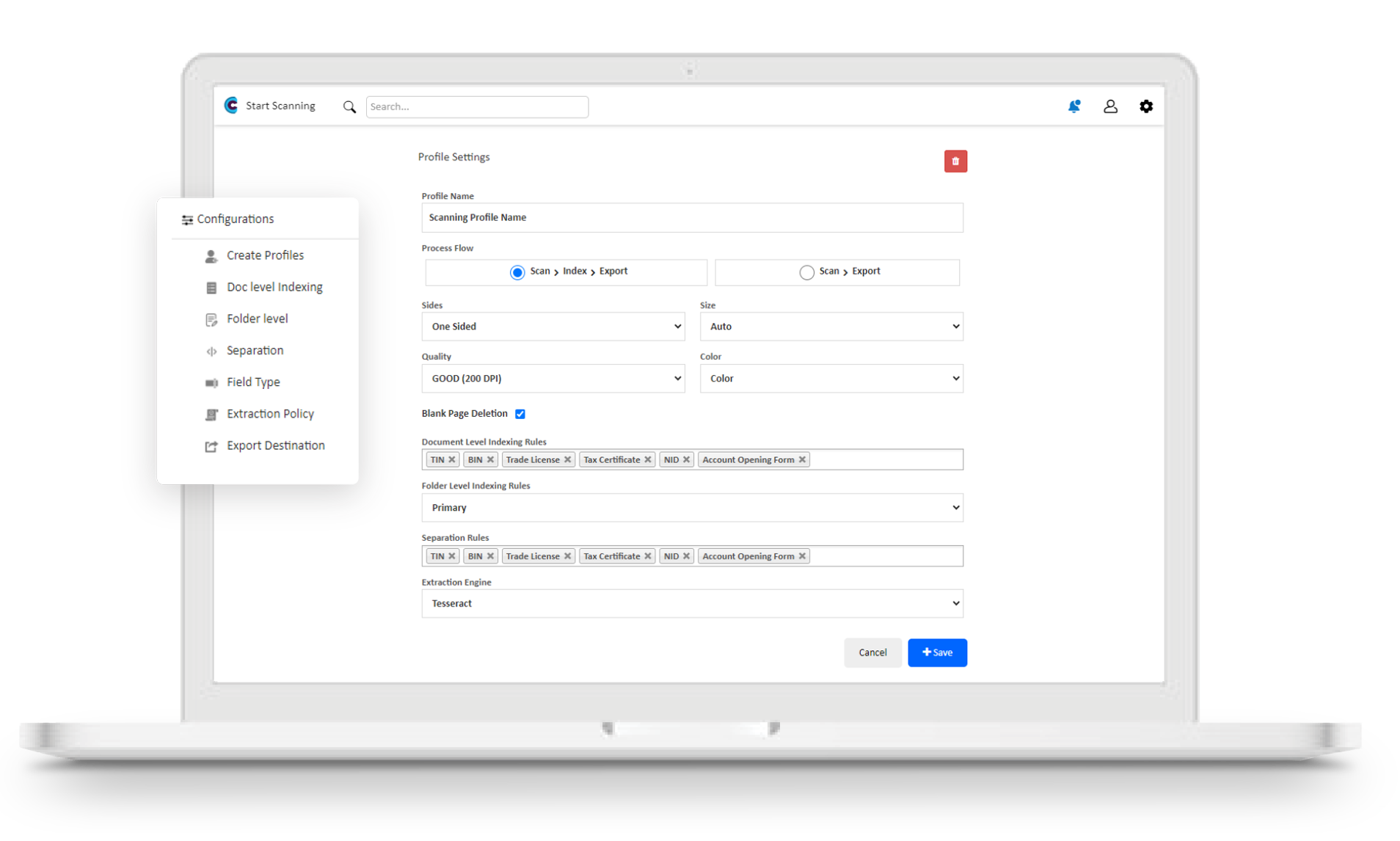This screenshot has height=841, width=1400.
Task: Select Scan > Export process flow radio
Action: (x=806, y=272)
